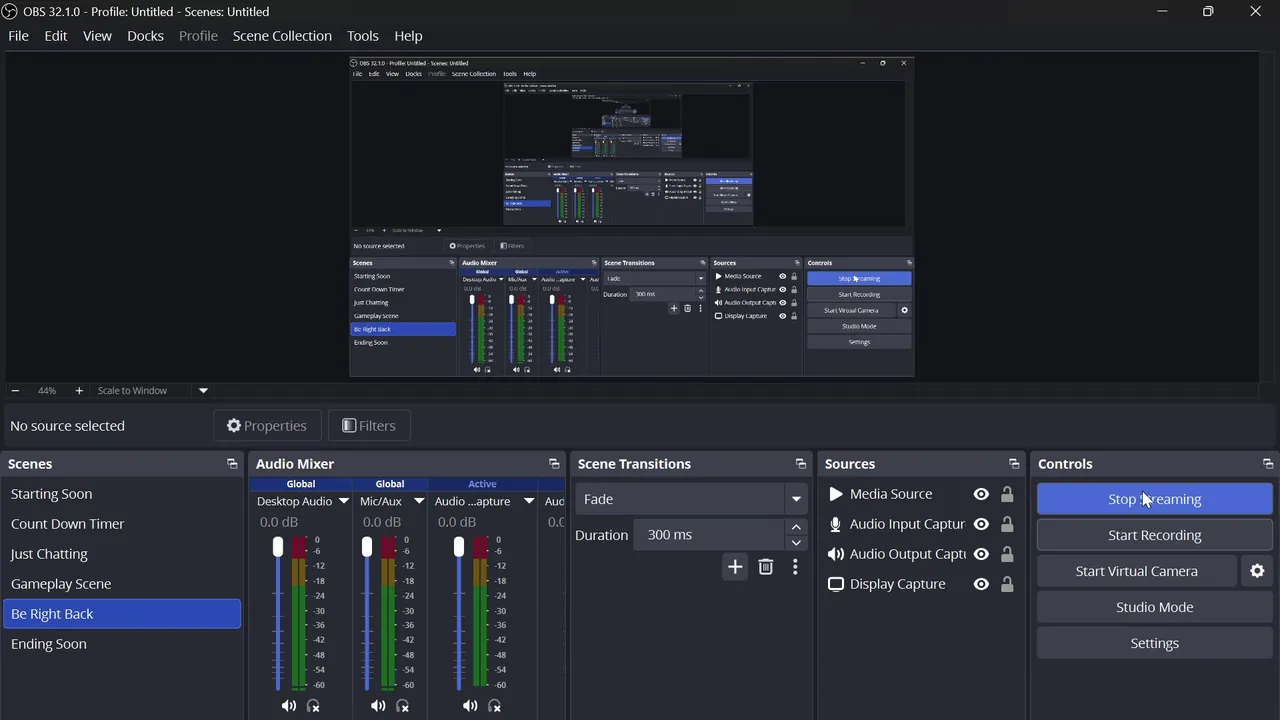The height and width of the screenshot is (720, 1280).
Task: Adjust the Mic/Aux volume slider
Action: point(367,547)
